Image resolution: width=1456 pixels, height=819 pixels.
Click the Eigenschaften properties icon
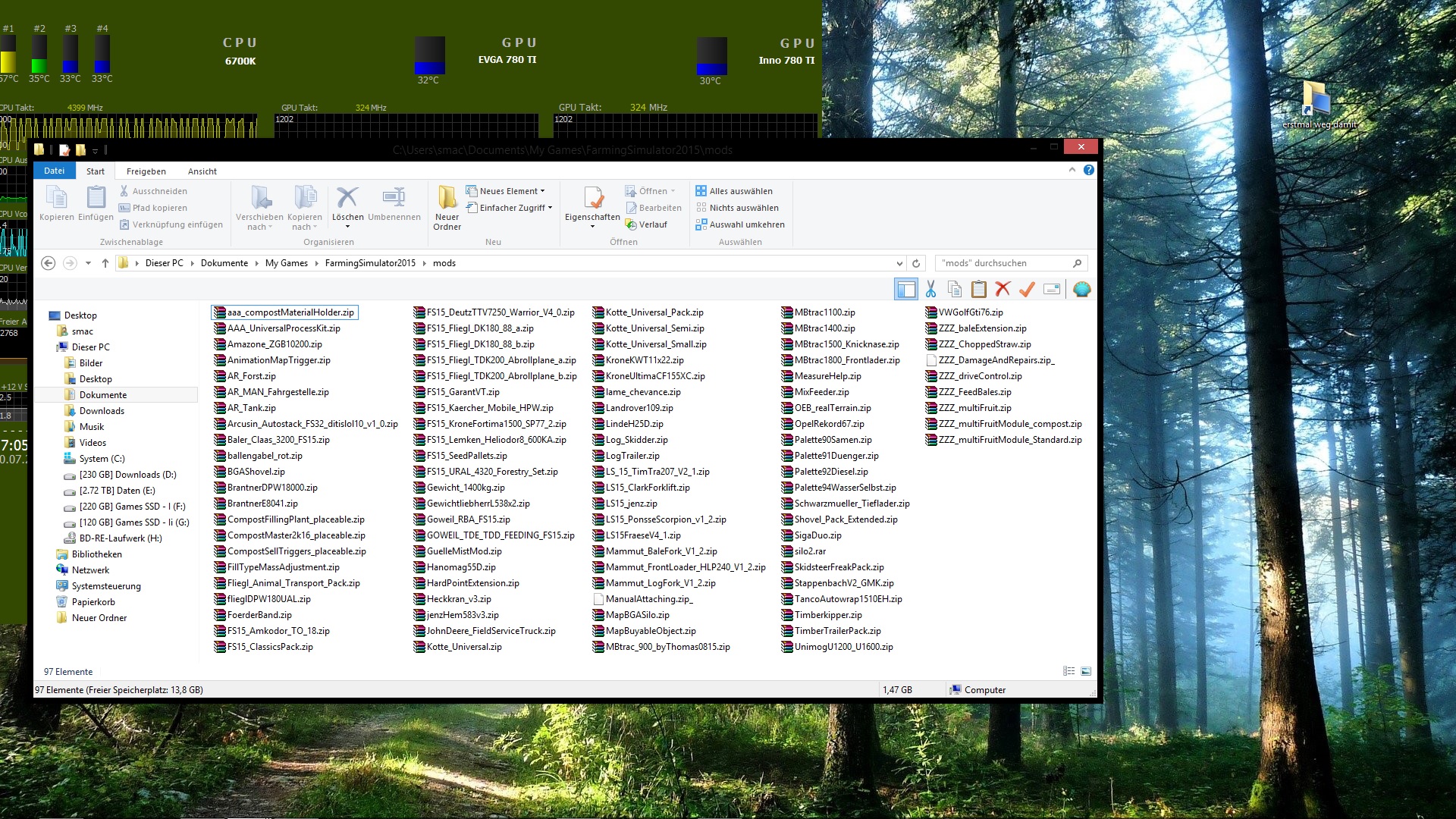point(592,199)
